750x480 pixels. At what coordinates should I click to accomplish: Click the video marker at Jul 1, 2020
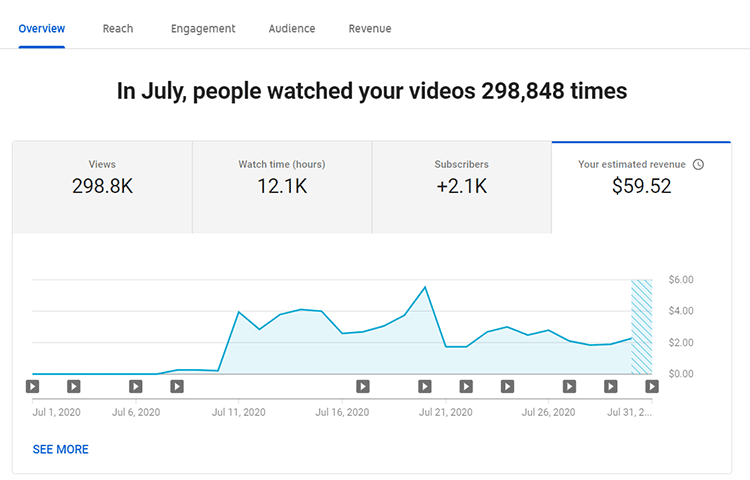tap(32, 386)
